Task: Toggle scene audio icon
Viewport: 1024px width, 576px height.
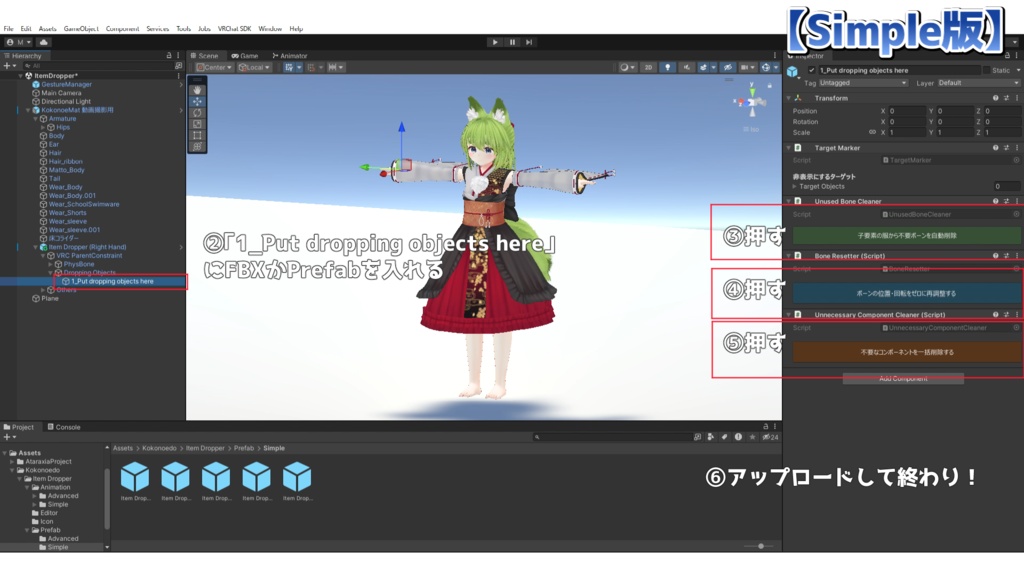Action: pyautogui.click(x=686, y=67)
